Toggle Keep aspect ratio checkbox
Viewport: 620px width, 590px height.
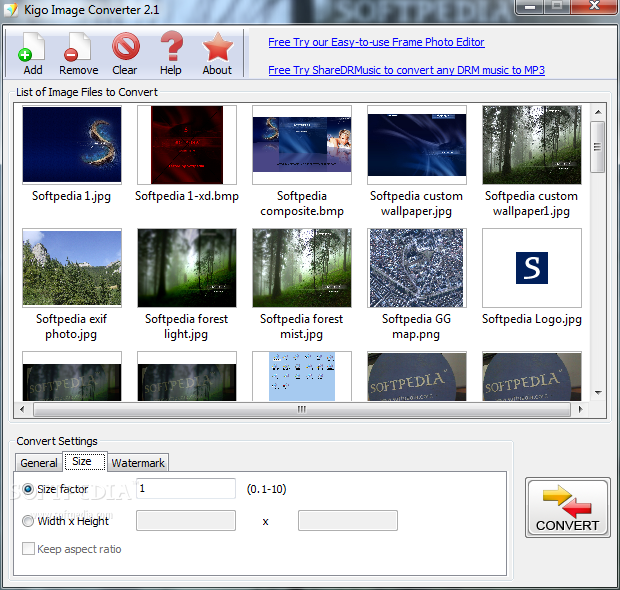28,549
